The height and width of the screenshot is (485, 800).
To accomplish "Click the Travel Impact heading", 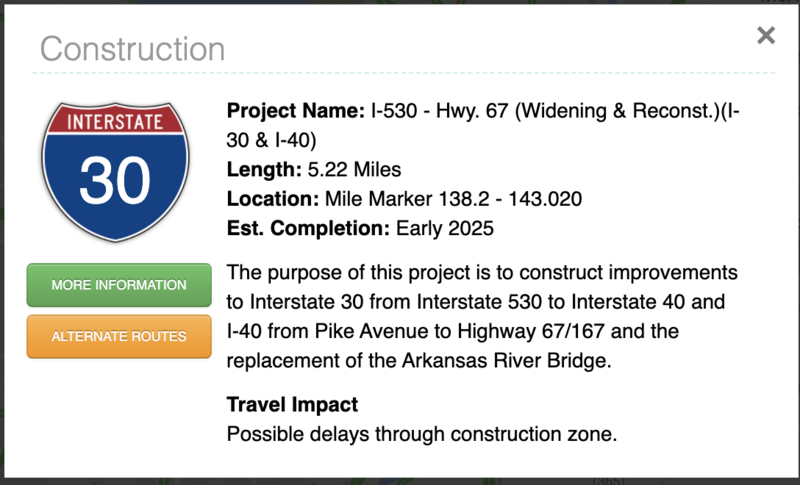I will point(292,405).
